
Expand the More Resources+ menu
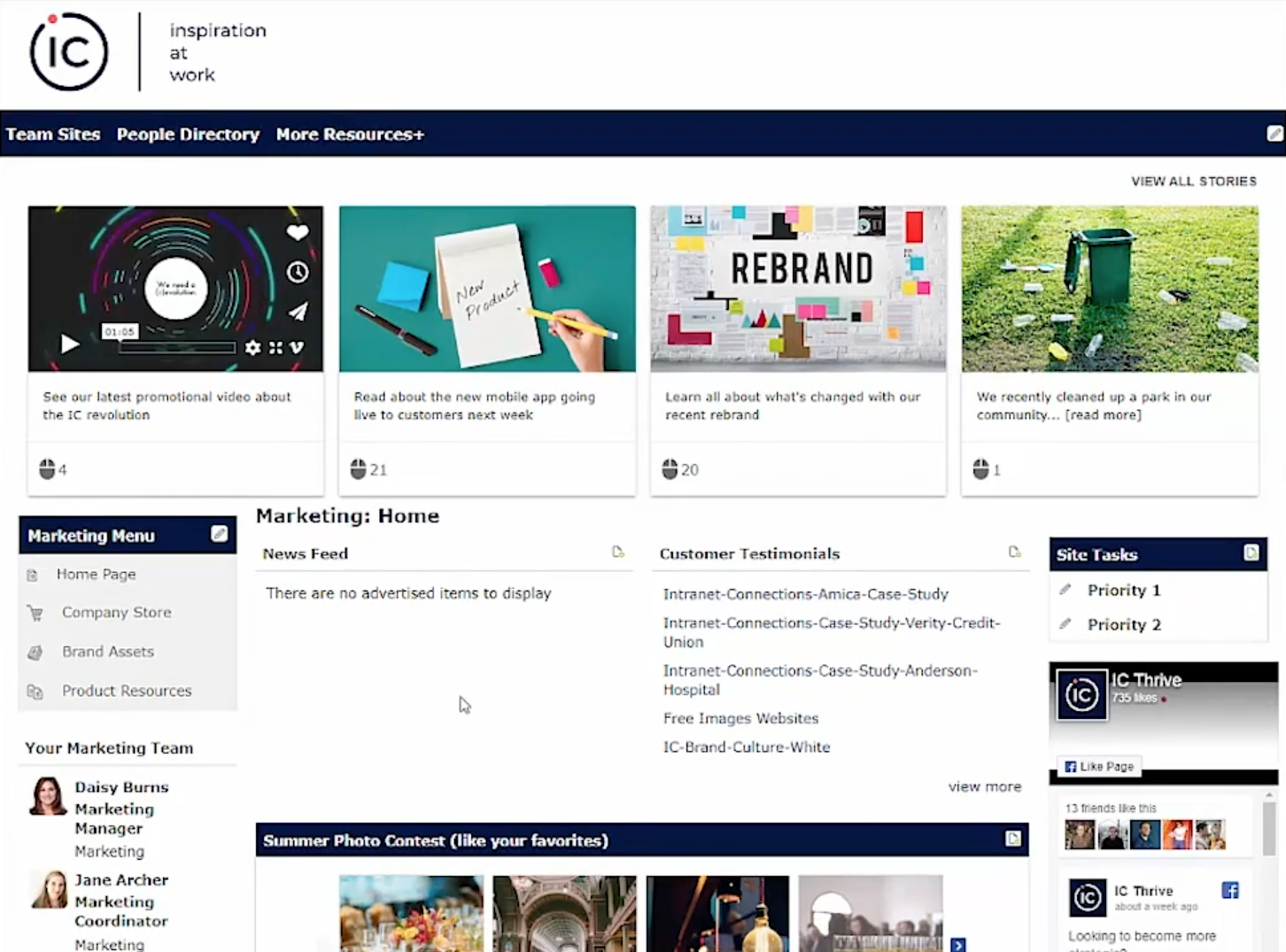pyautogui.click(x=349, y=135)
